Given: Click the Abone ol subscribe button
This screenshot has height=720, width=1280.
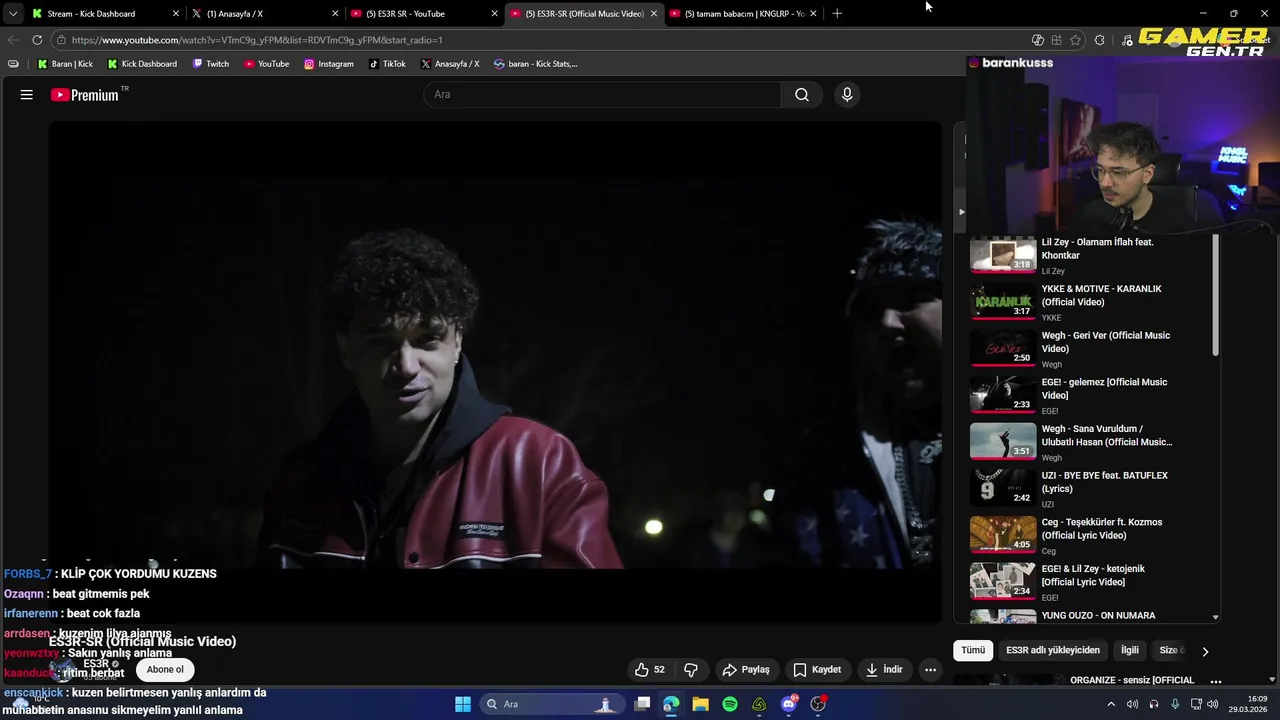Looking at the screenshot, I should (x=165, y=670).
